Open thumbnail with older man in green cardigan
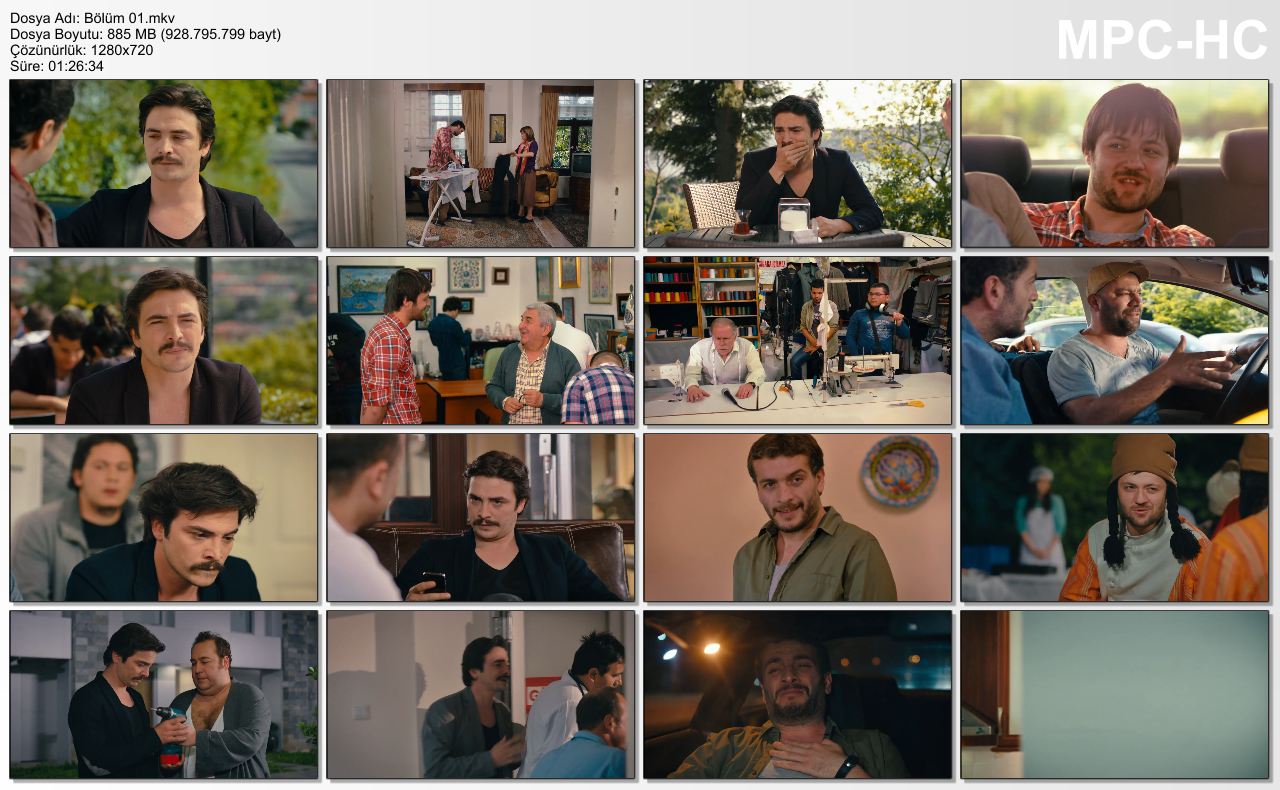Image resolution: width=1280 pixels, height=790 pixels. click(481, 341)
